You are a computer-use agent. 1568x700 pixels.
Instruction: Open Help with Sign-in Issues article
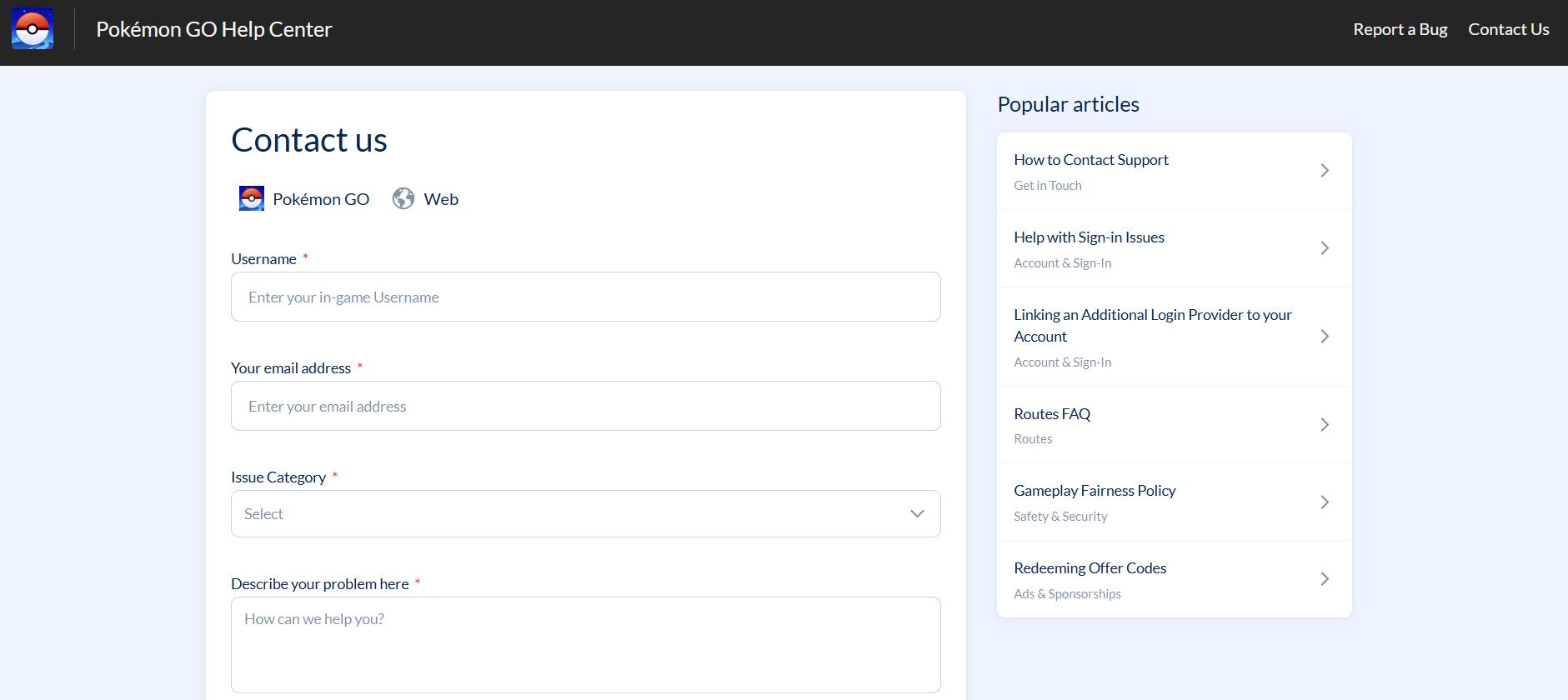point(1175,248)
